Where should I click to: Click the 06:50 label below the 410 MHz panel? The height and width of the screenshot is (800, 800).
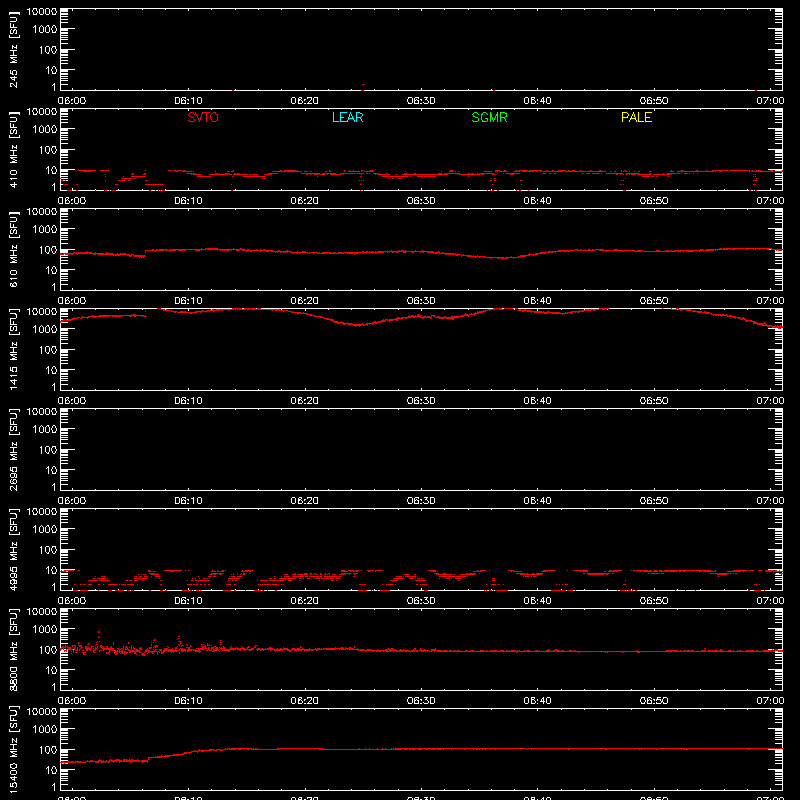(654, 201)
